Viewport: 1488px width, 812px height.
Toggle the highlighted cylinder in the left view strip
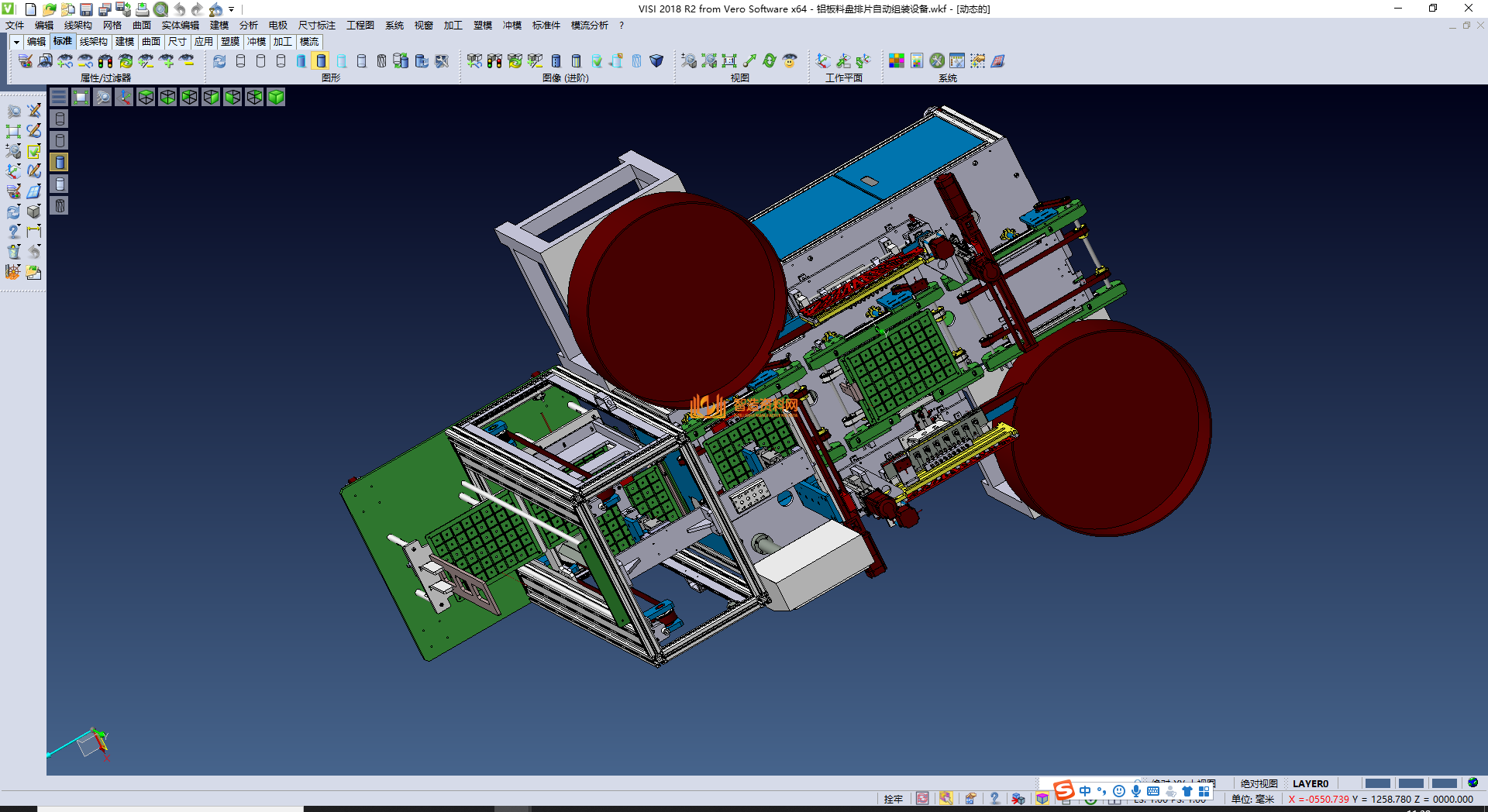click(x=60, y=162)
